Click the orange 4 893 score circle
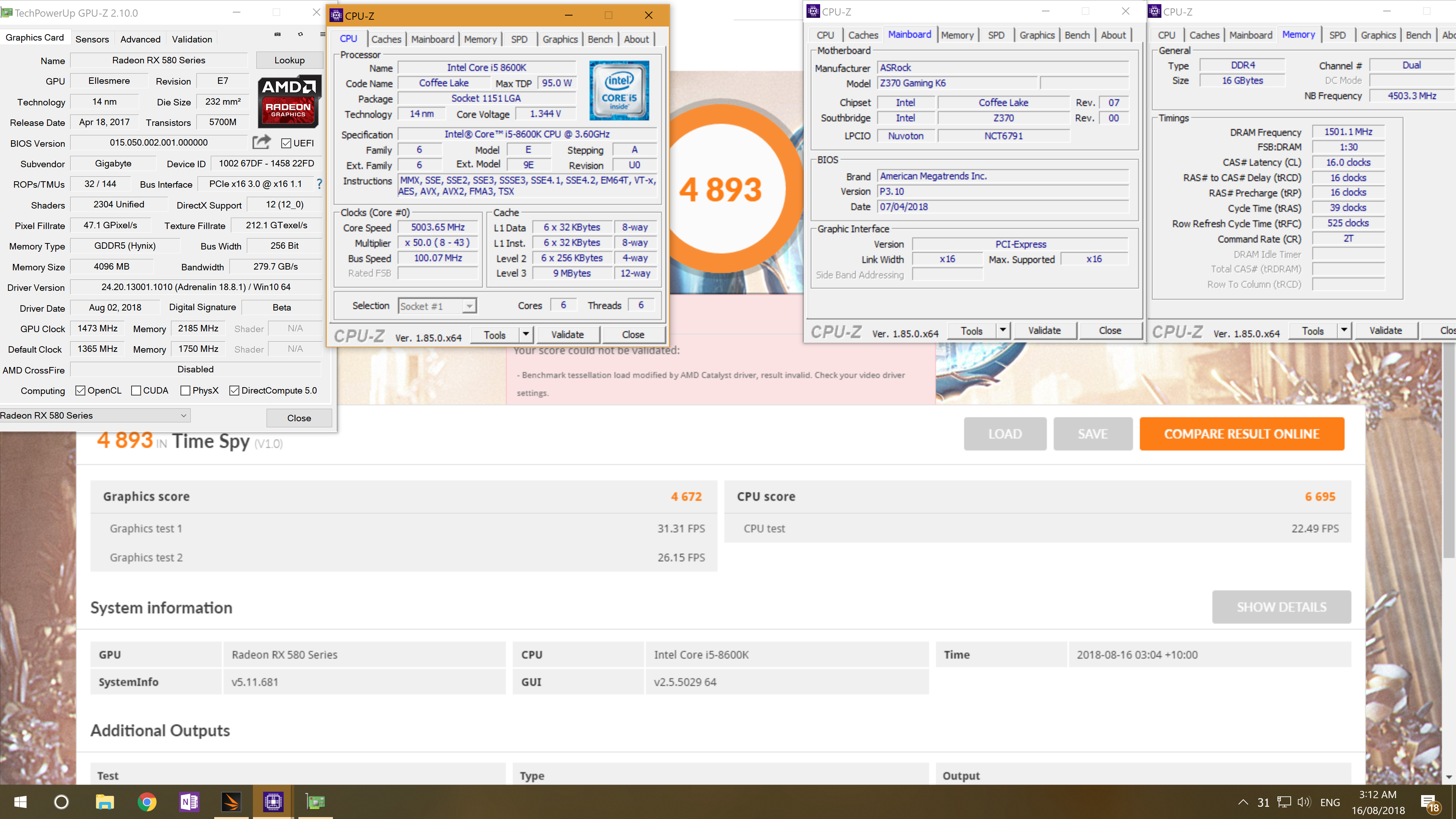The image size is (1456, 819). click(x=721, y=189)
